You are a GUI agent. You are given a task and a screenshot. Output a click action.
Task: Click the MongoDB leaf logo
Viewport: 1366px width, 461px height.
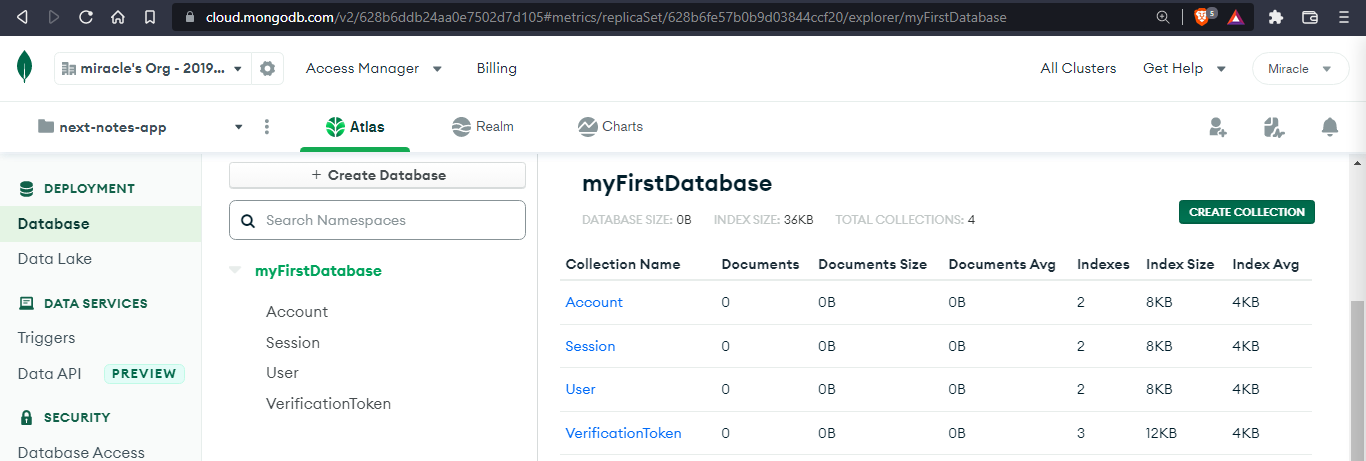pos(24,68)
